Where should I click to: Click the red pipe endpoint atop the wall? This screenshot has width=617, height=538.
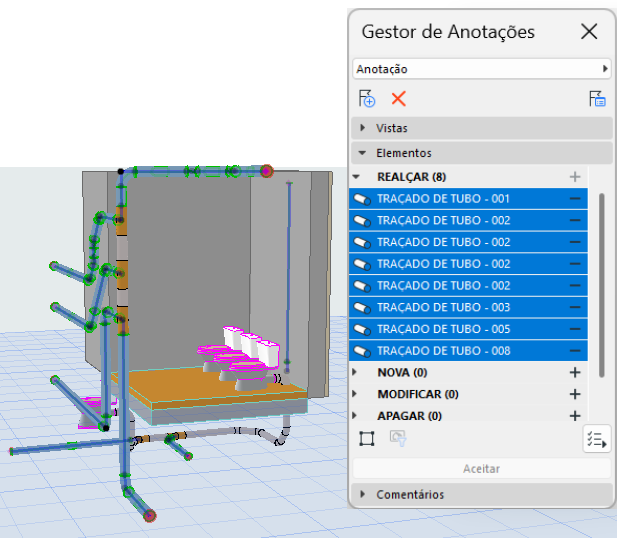(266, 171)
